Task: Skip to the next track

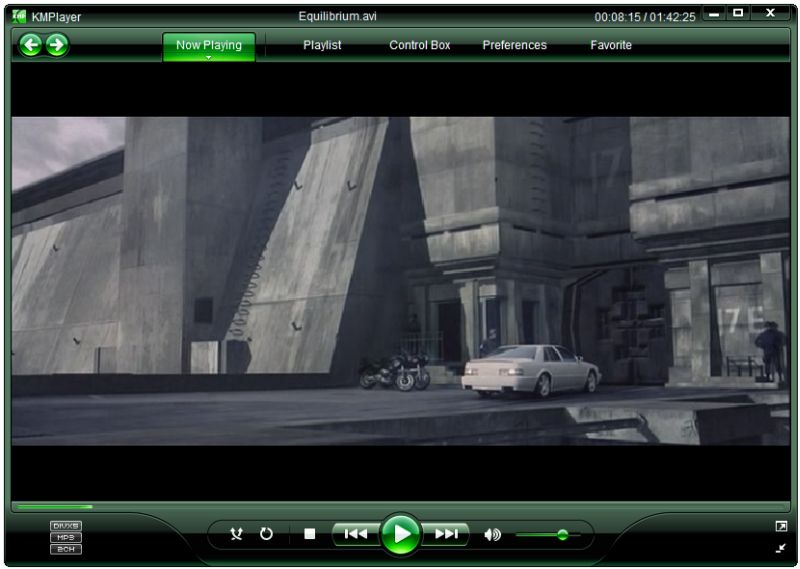Action: (x=446, y=534)
